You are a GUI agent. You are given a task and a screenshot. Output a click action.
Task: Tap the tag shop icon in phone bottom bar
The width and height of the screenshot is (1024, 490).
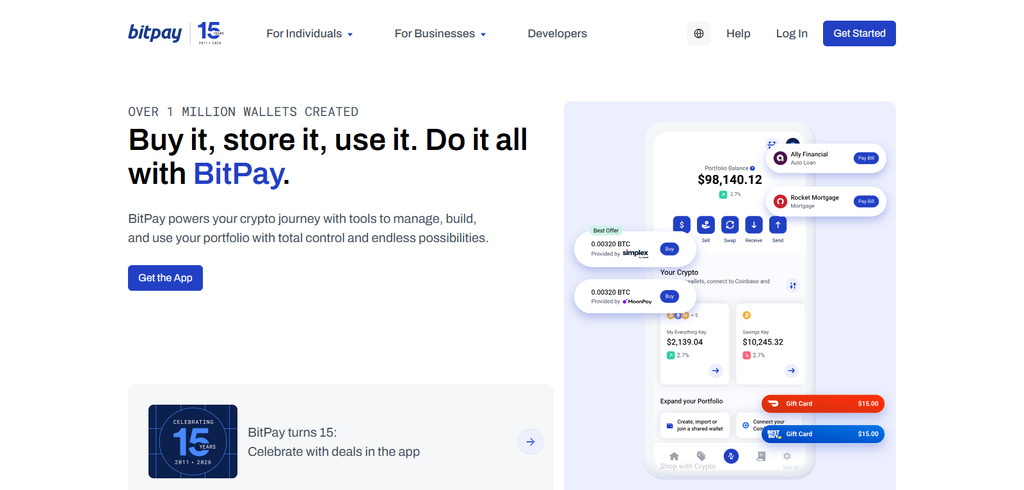(x=701, y=456)
